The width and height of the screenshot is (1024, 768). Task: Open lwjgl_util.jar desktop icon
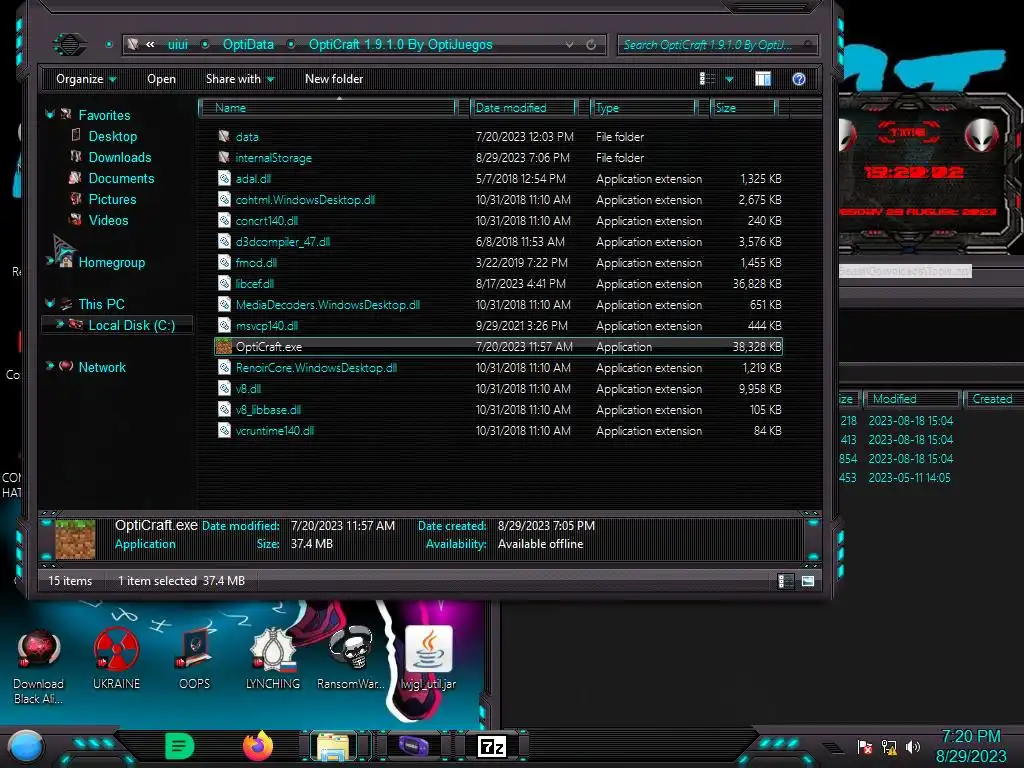coord(428,658)
